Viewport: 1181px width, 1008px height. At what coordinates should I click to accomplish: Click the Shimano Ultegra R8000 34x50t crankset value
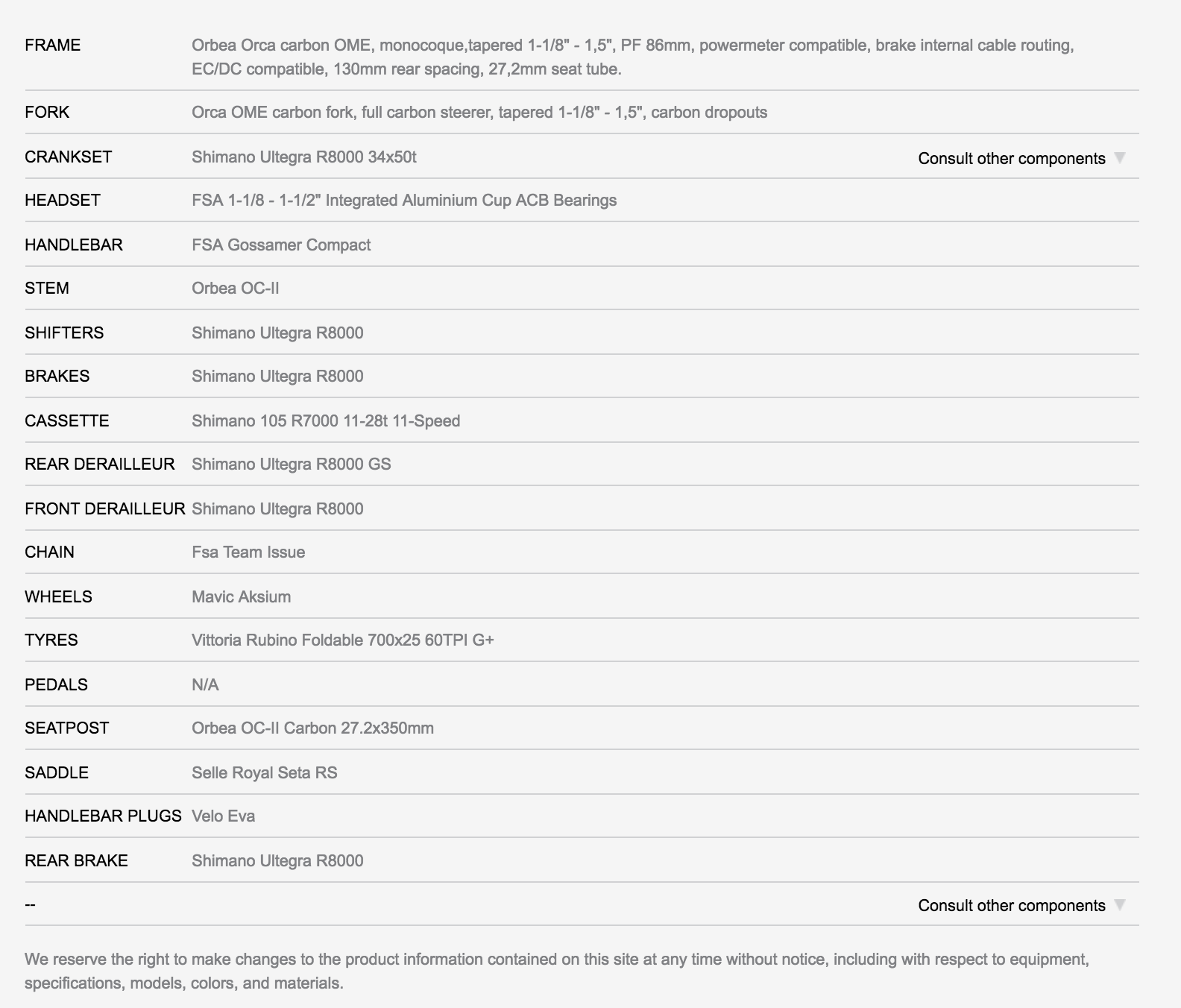[303, 157]
